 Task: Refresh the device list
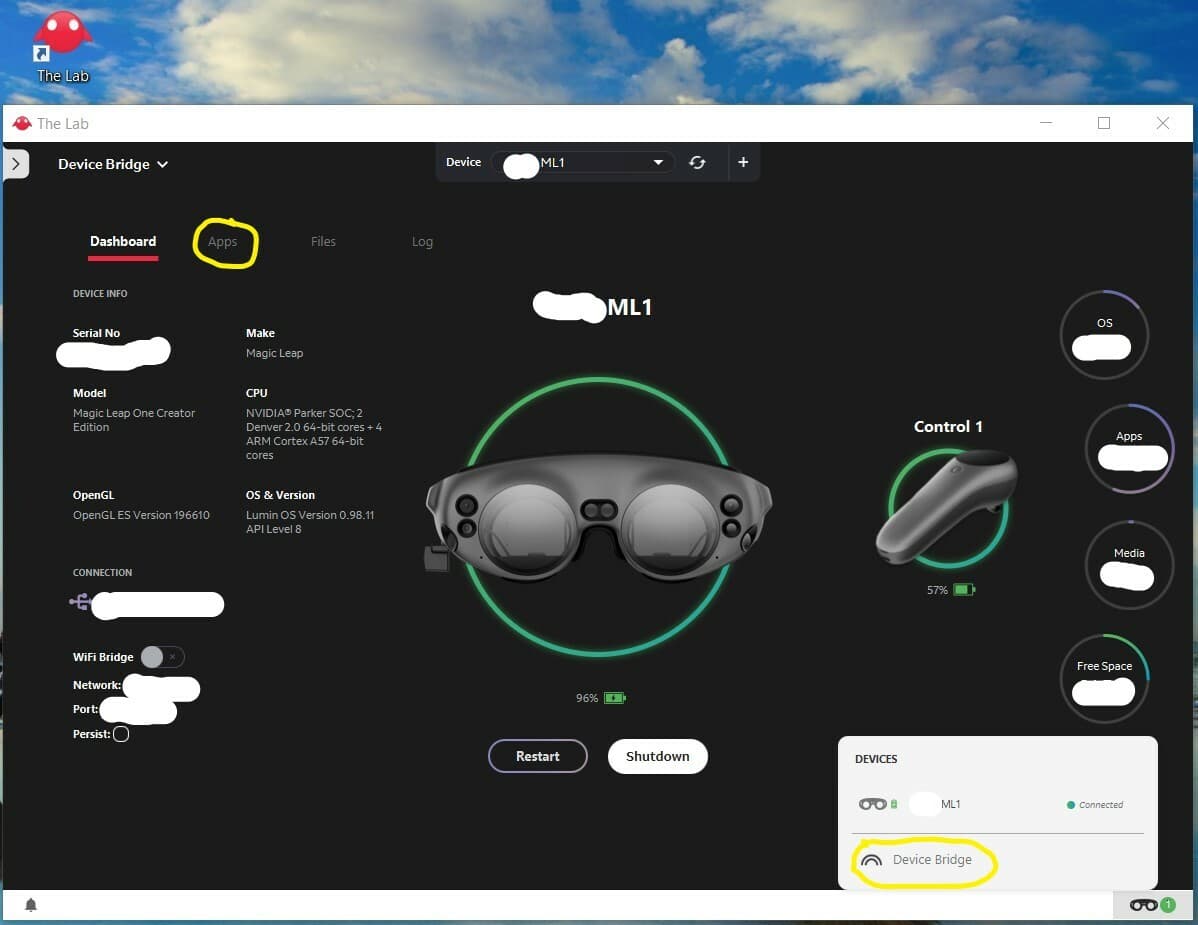pyautogui.click(x=697, y=162)
